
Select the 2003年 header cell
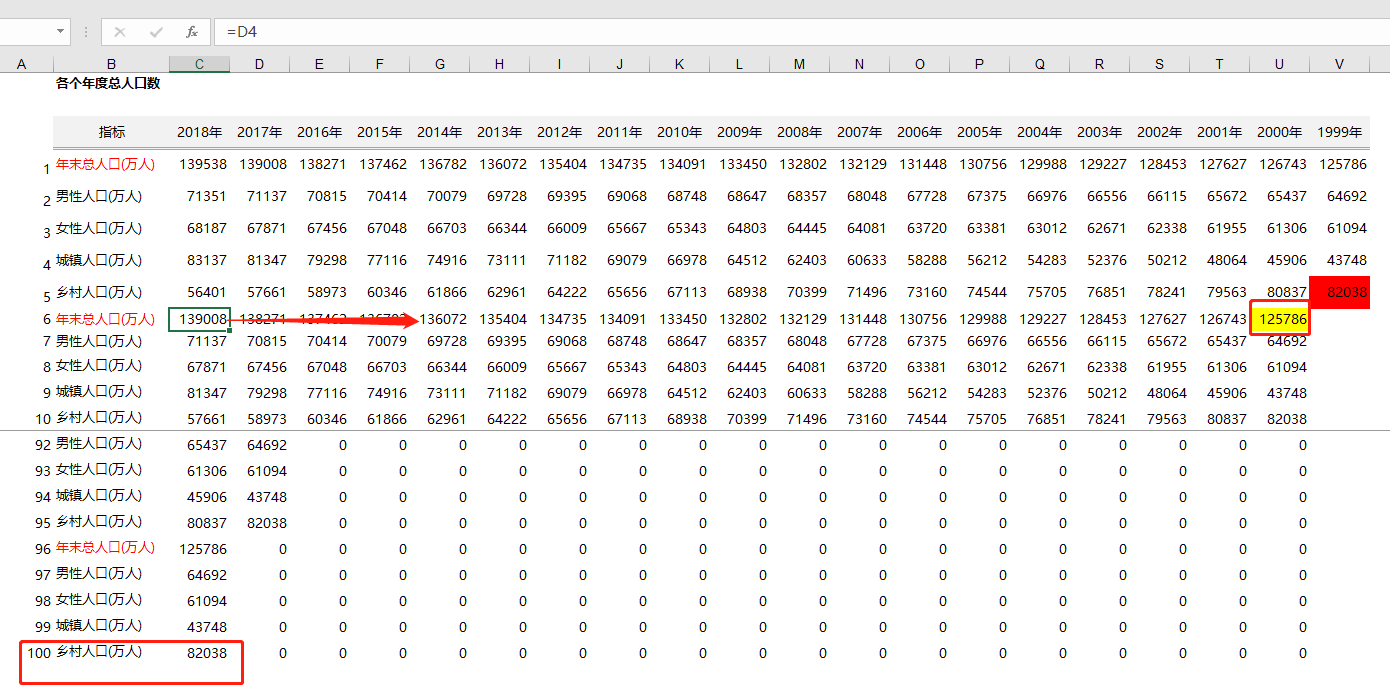click(1101, 132)
